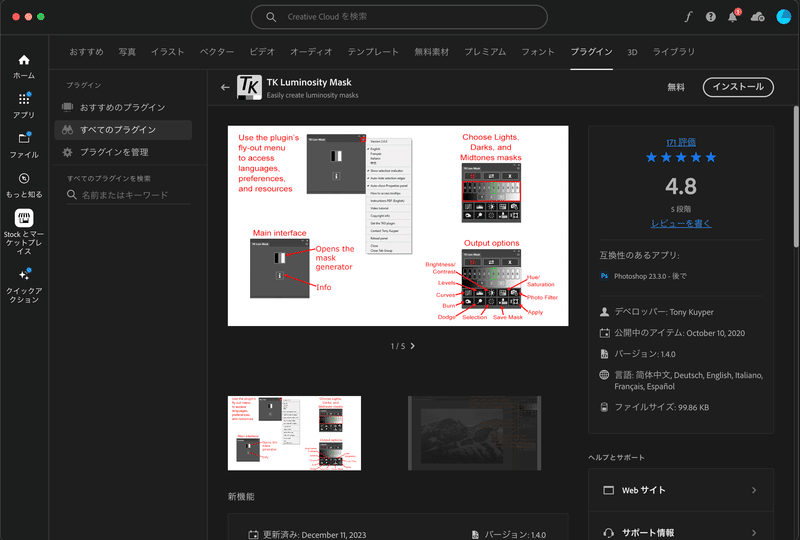Select すべてのプラグイン in the sidebar
This screenshot has height=540, width=800.
[123, 130]
